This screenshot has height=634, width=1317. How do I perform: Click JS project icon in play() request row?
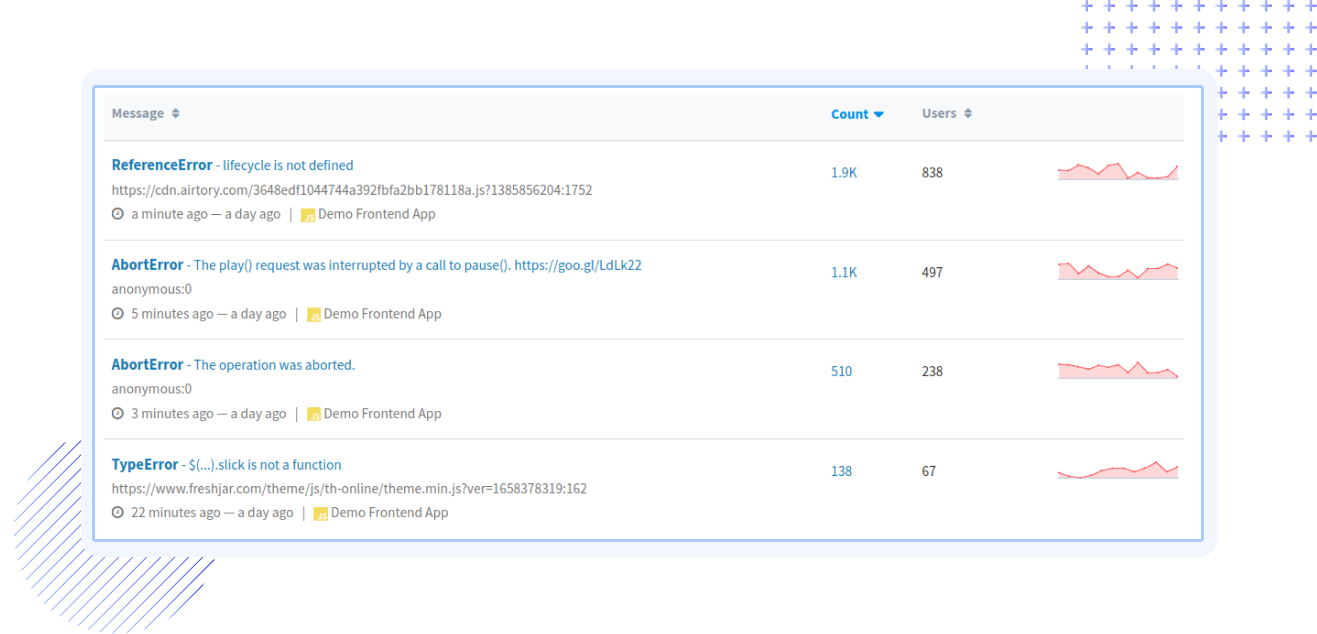[314, 315]
